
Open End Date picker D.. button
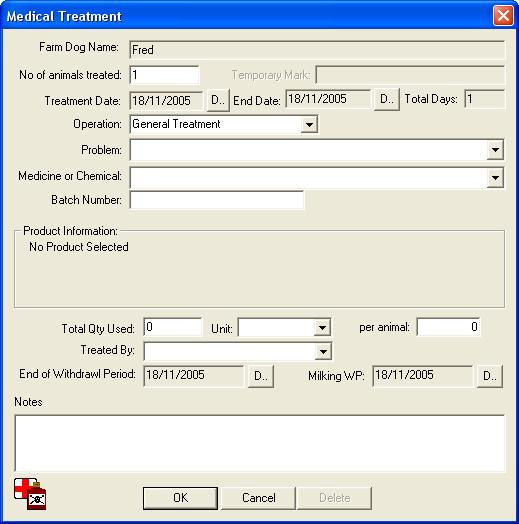(x=387, y=99)
